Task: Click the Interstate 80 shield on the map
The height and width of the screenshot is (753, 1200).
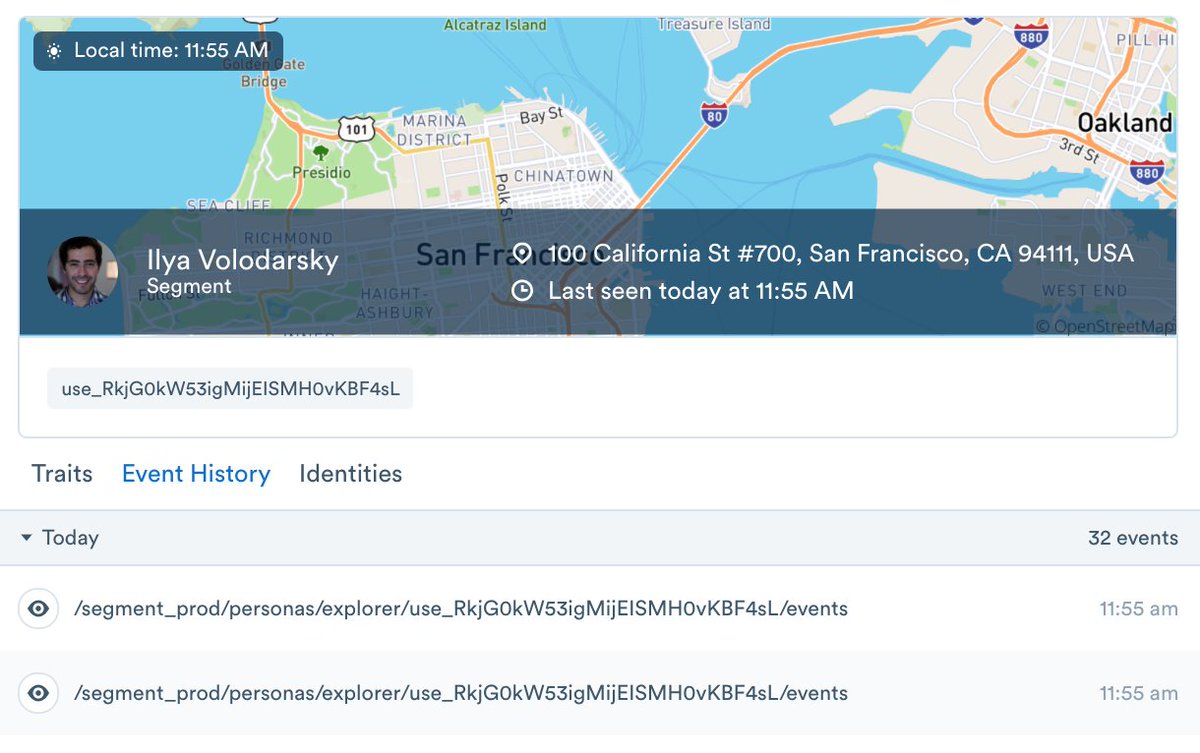Action: [x=714, y=114]
